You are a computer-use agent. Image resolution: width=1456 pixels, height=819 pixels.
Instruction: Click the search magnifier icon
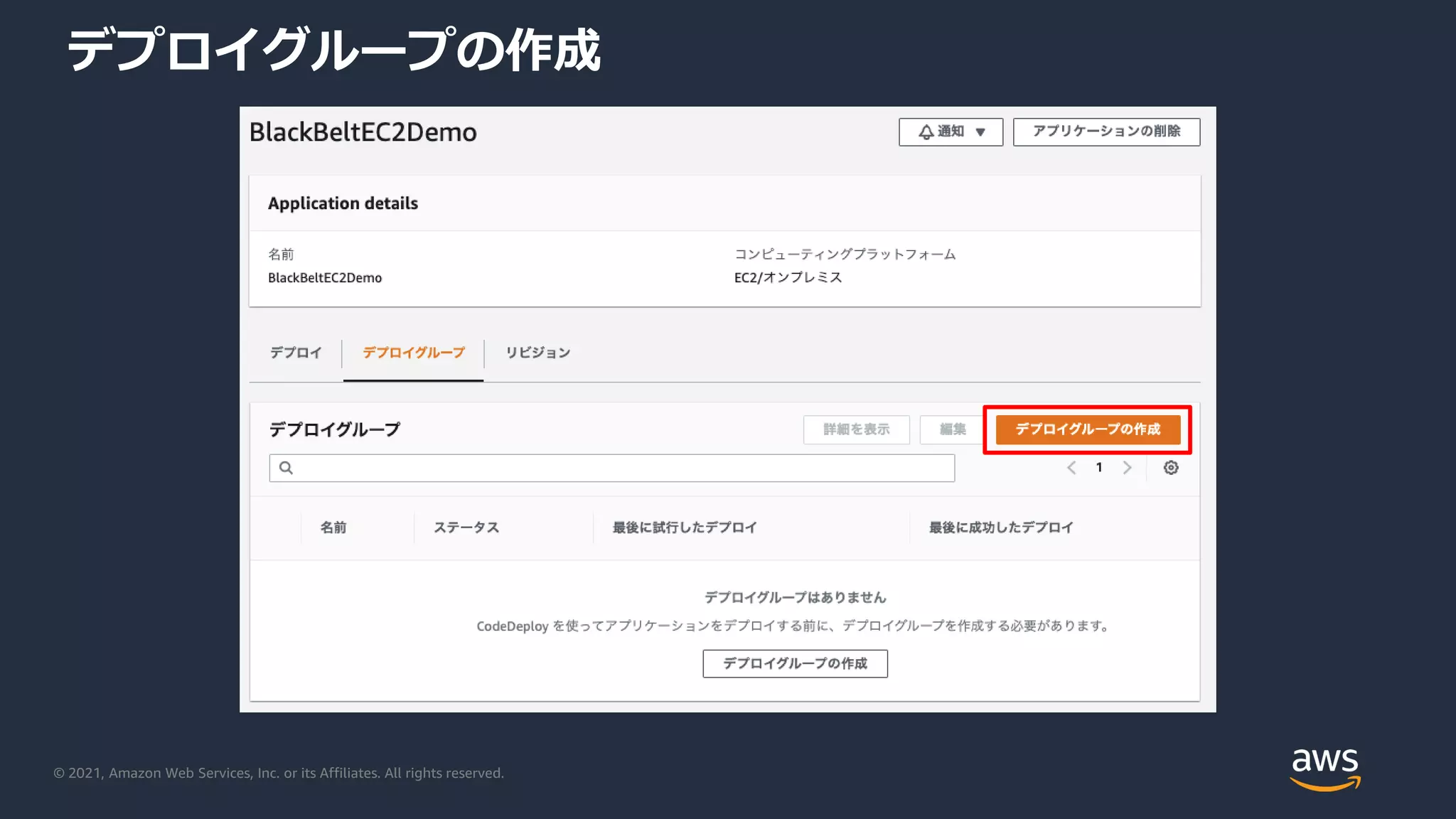point(286,468)
